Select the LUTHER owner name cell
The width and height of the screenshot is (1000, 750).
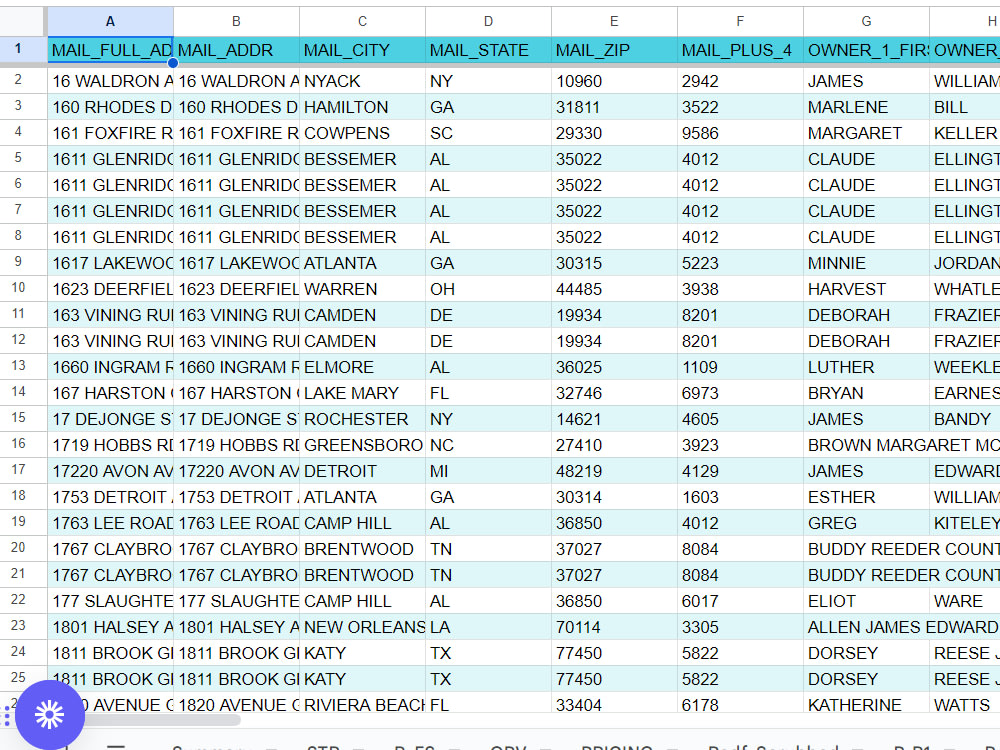point(866,367)
